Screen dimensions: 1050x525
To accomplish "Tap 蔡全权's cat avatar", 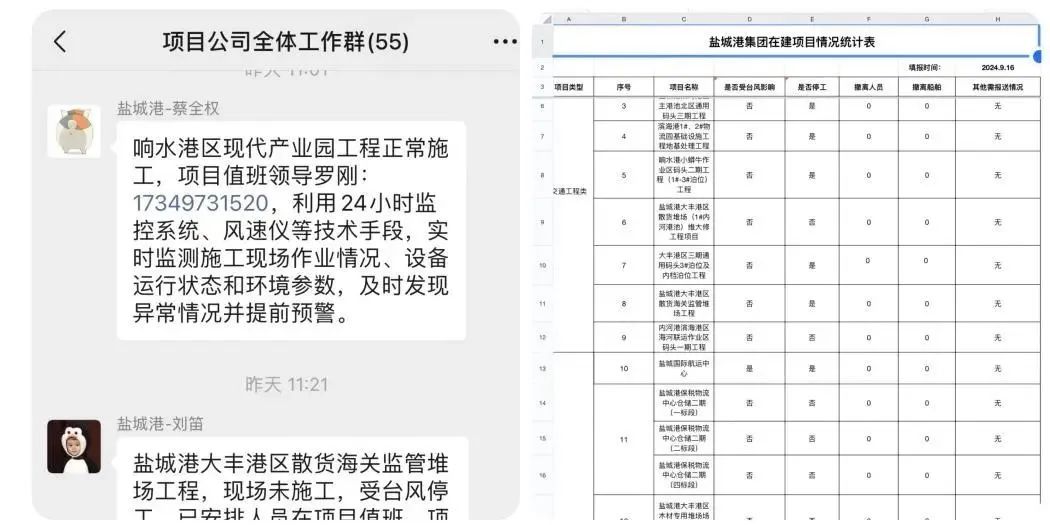I will point(74,131).
